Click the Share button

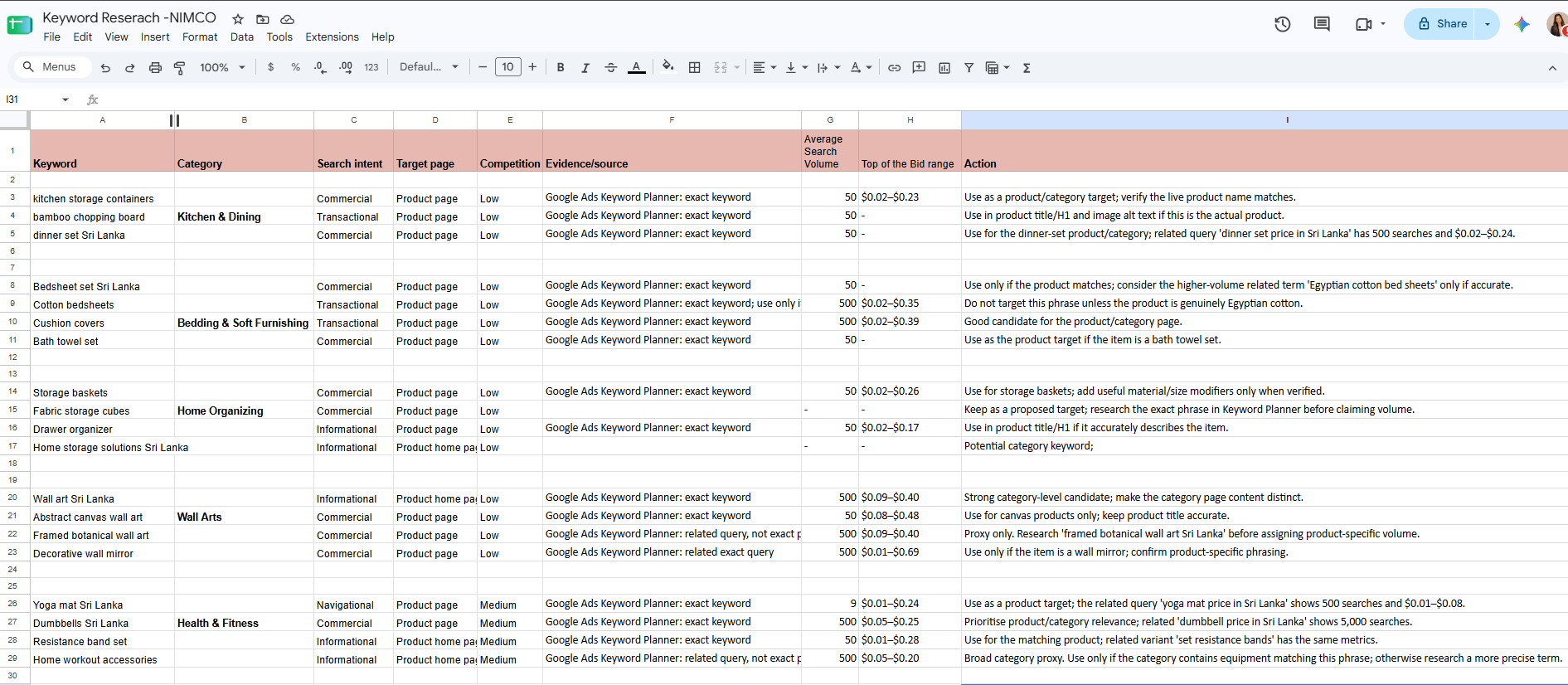click(x=1441, y=24)
